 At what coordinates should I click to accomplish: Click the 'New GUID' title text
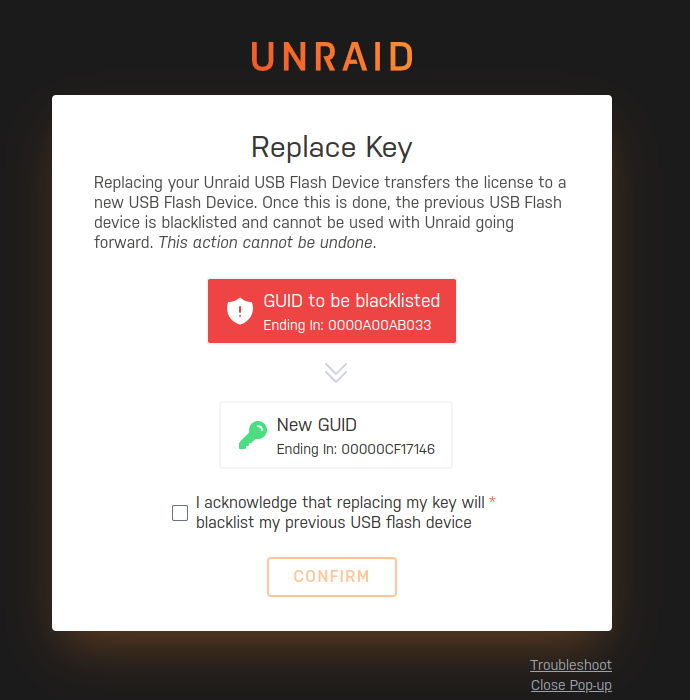(x=316, y=425)
